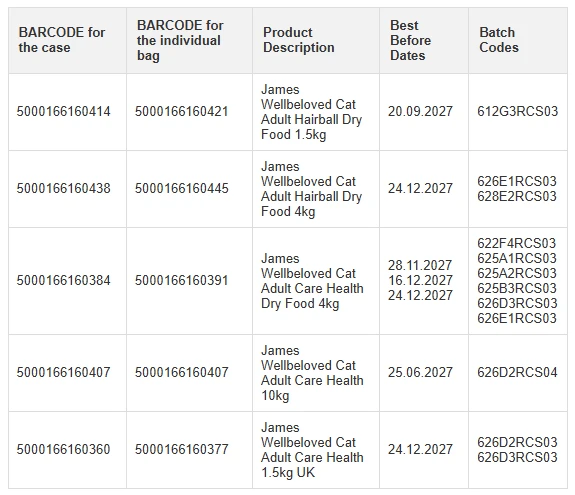575x495 pixels.
Task: Select batch code 626D2RCS04
Action: pyautogui.click(x=517, y=373)
